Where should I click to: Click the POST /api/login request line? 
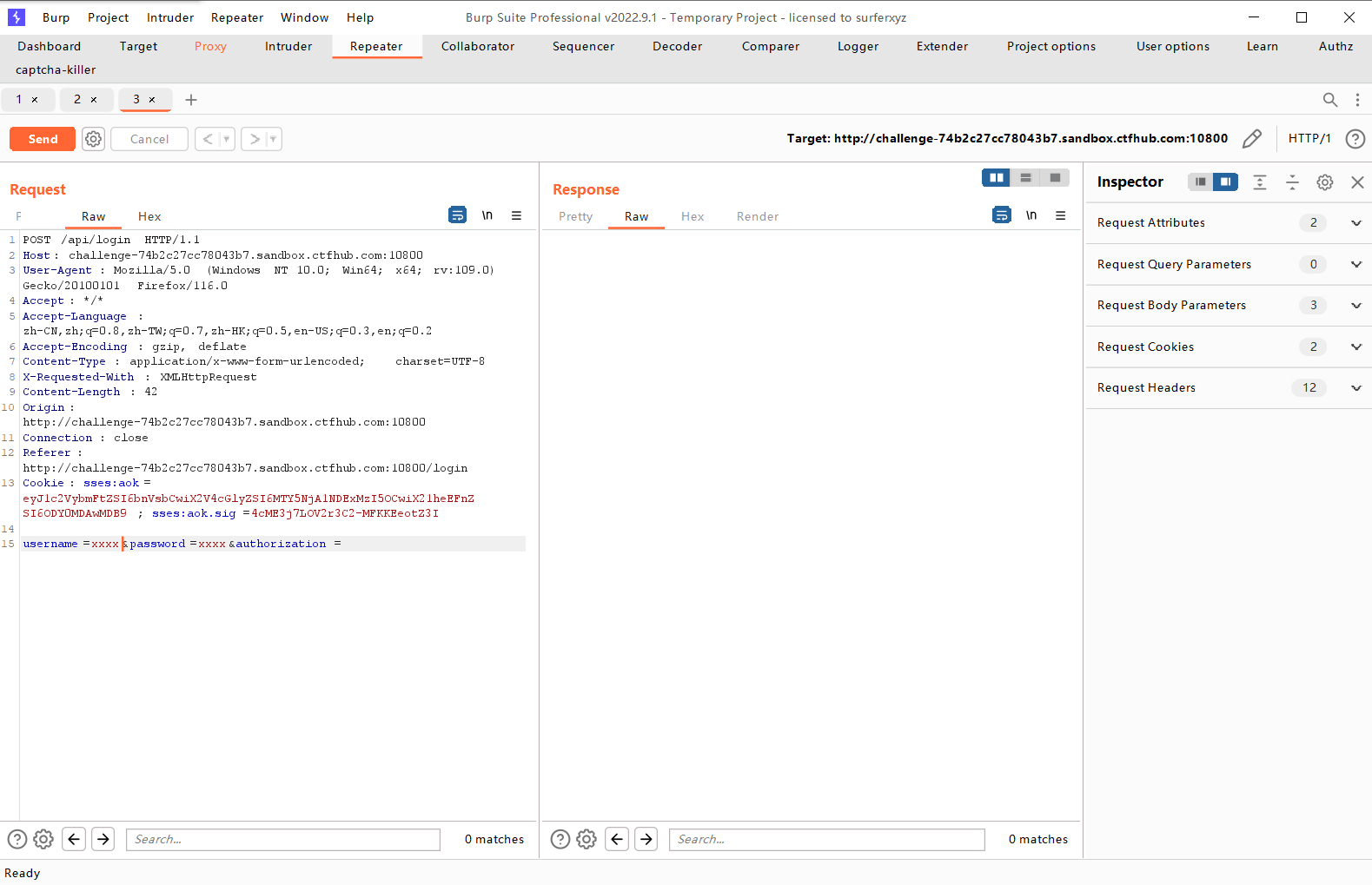click(111, 240)
